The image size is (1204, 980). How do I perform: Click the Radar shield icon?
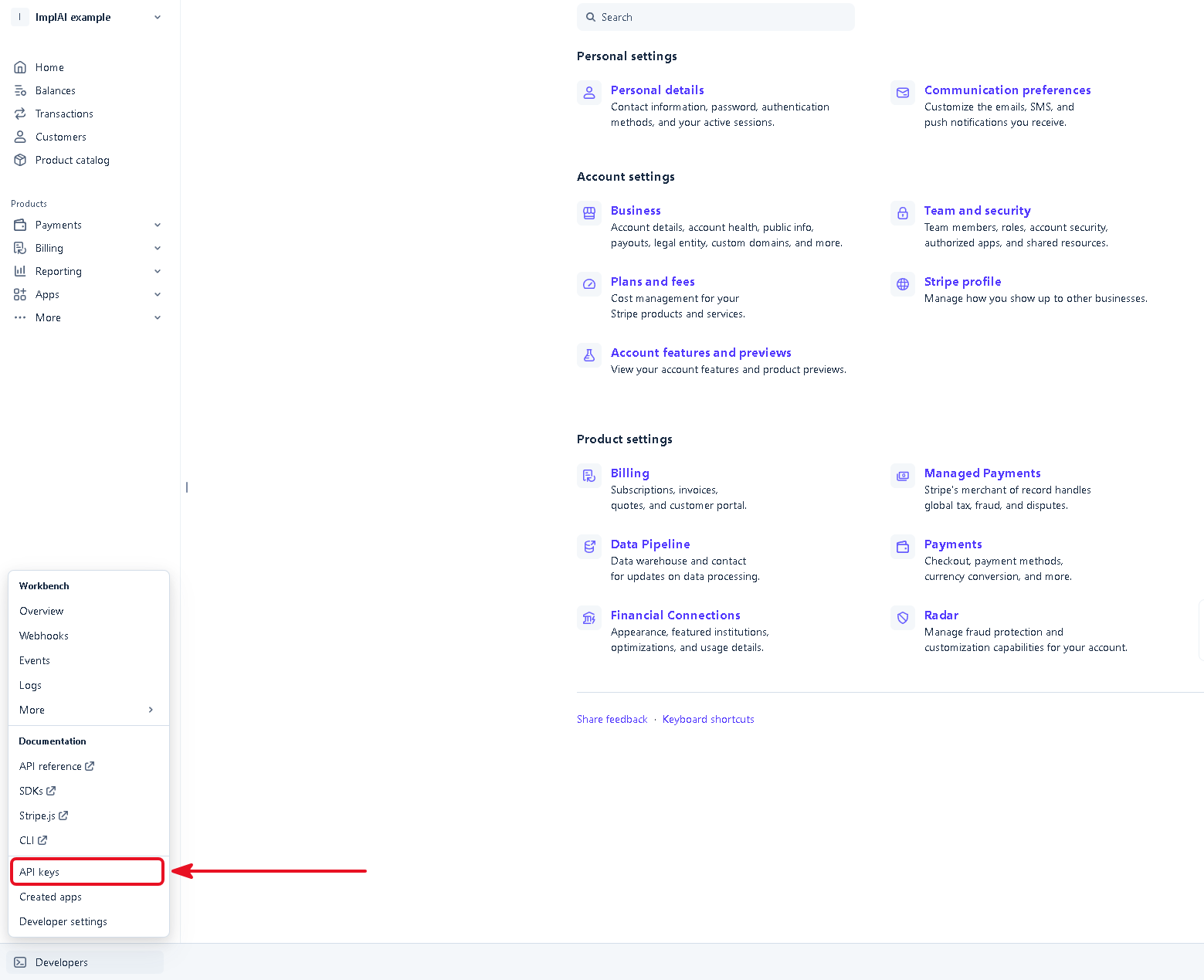[x=903, y=618]
